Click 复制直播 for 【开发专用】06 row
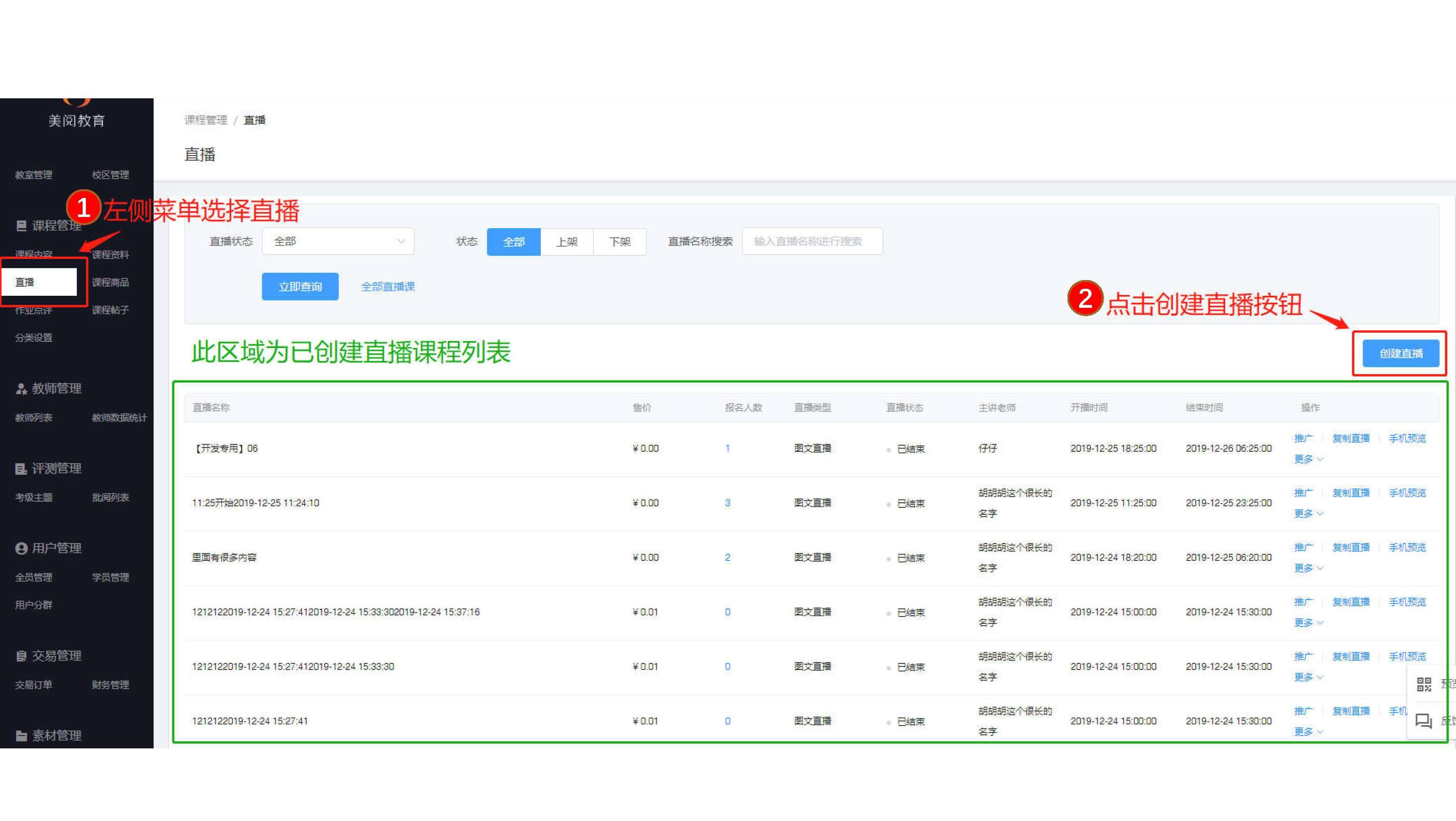1456x821 pixels. (x=1351, y=439)
